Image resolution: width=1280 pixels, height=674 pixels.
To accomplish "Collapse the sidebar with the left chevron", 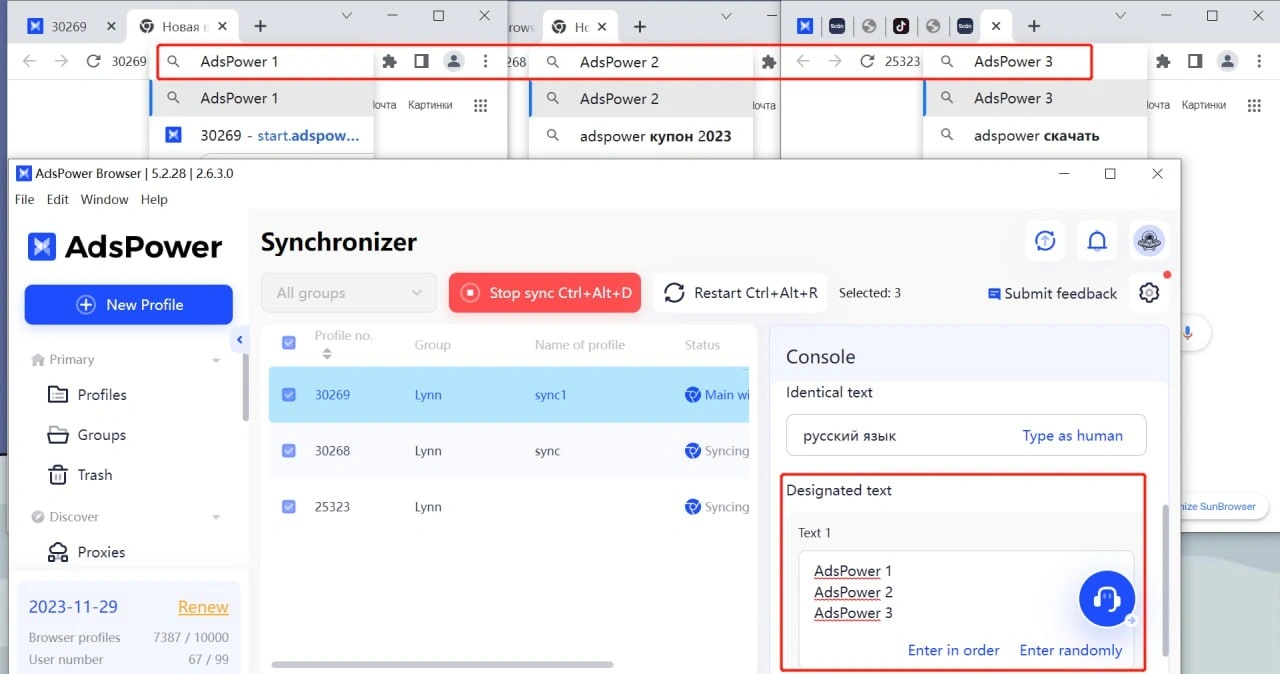I will [x=240, y=340].
